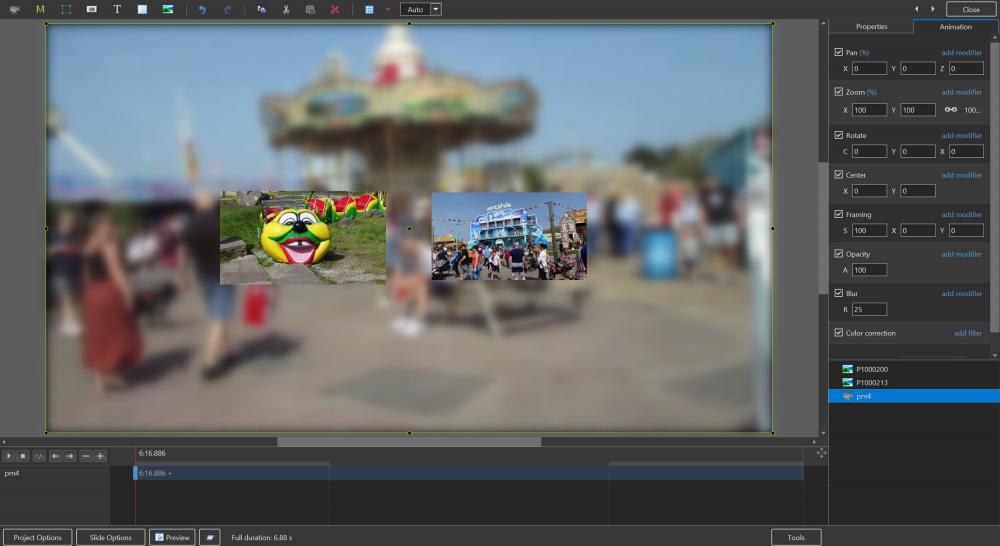Disable the Blur checkbox

pos(839,293)
